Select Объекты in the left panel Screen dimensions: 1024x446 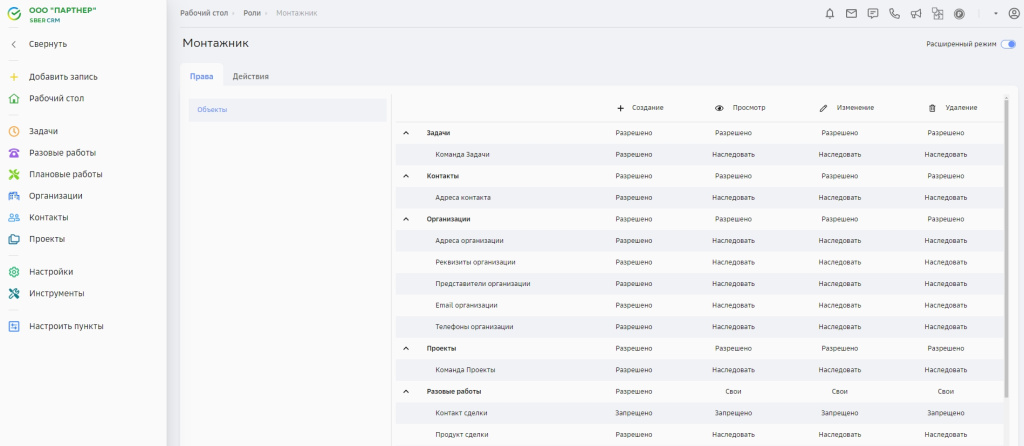pyautogui.click(x=212, y=110)
